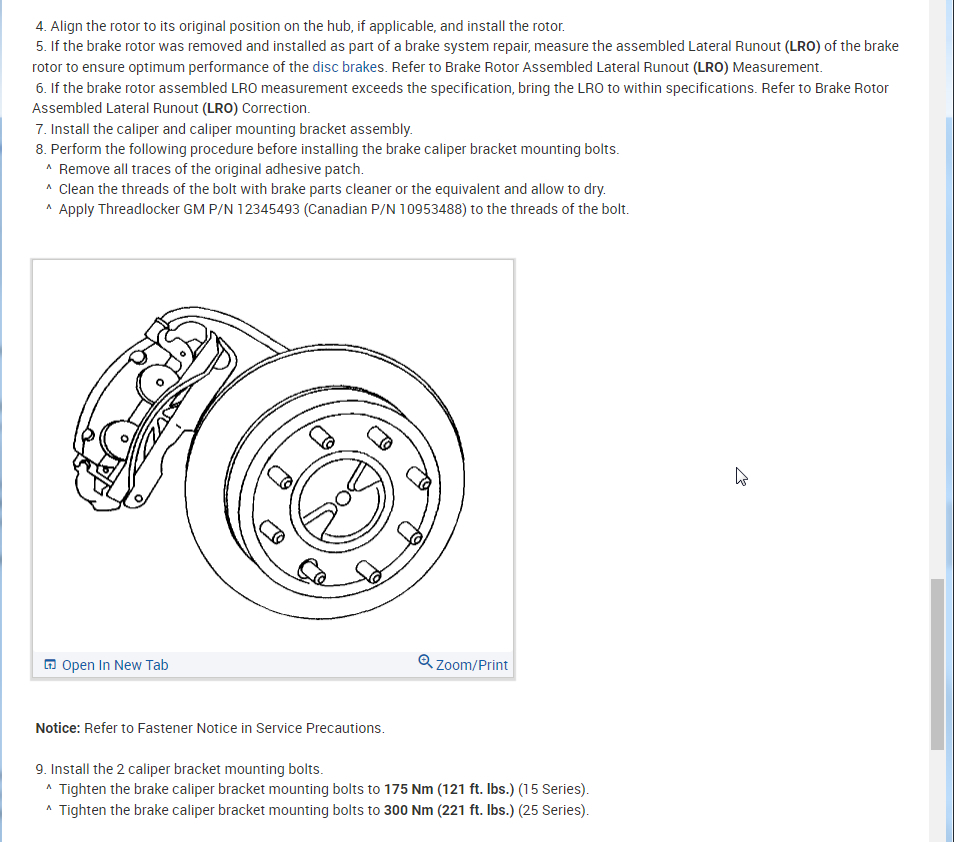Click the Clean the threads bullet line
The image size is (954, 842).
[326, 189]
